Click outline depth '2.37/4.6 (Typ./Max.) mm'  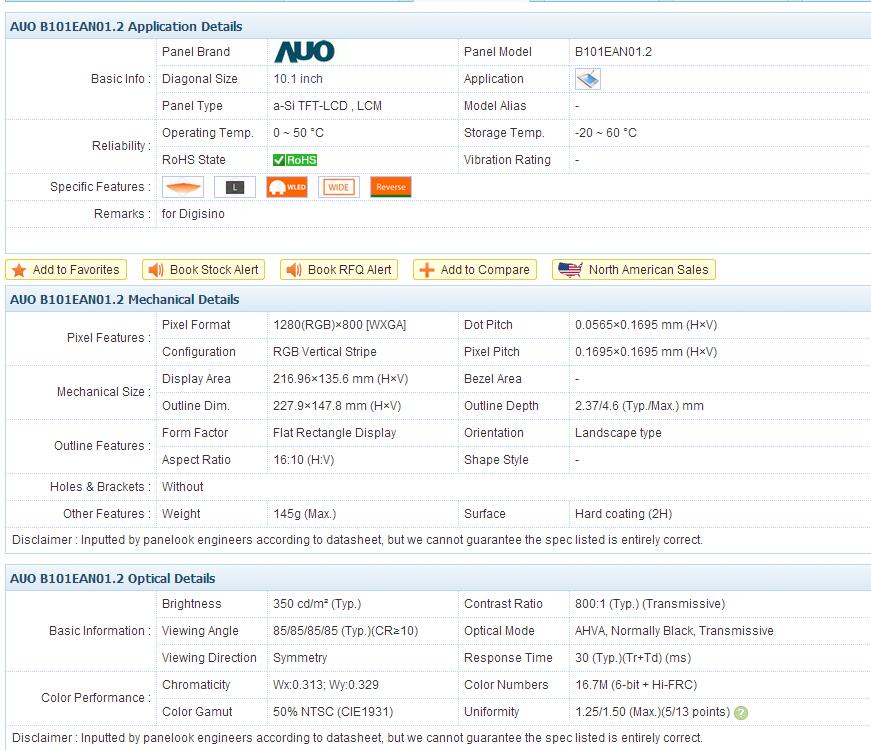pos(639,406)
